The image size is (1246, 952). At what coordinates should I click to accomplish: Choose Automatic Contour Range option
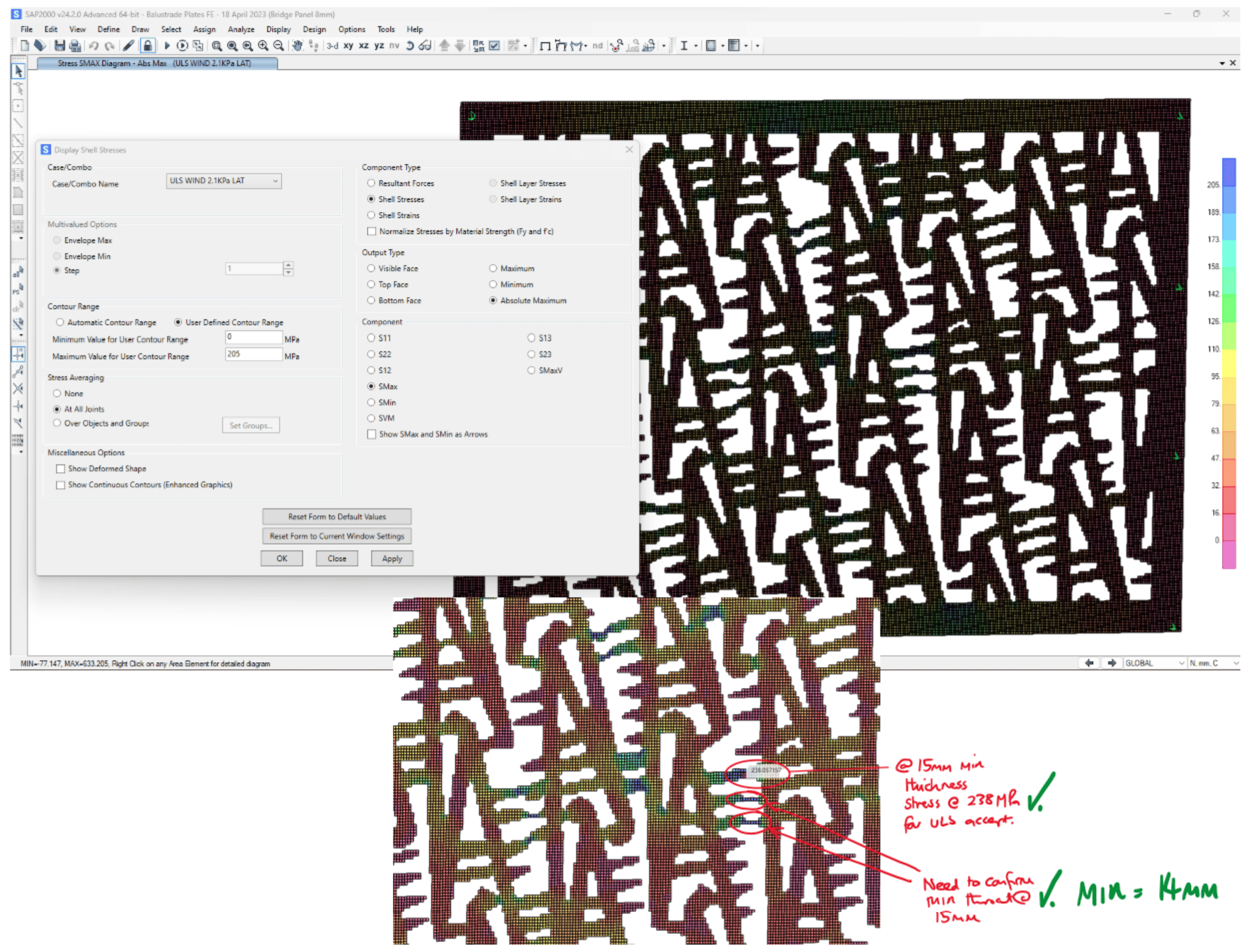pyautogui.click(x=60, y=322)
